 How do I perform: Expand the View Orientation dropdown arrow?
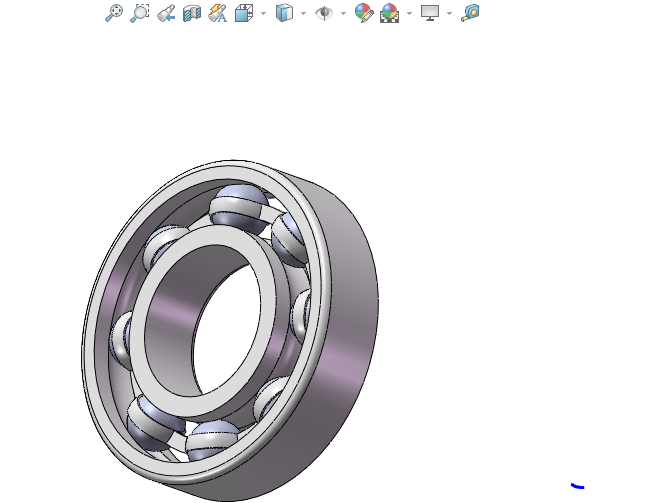(x=263, y=13)
